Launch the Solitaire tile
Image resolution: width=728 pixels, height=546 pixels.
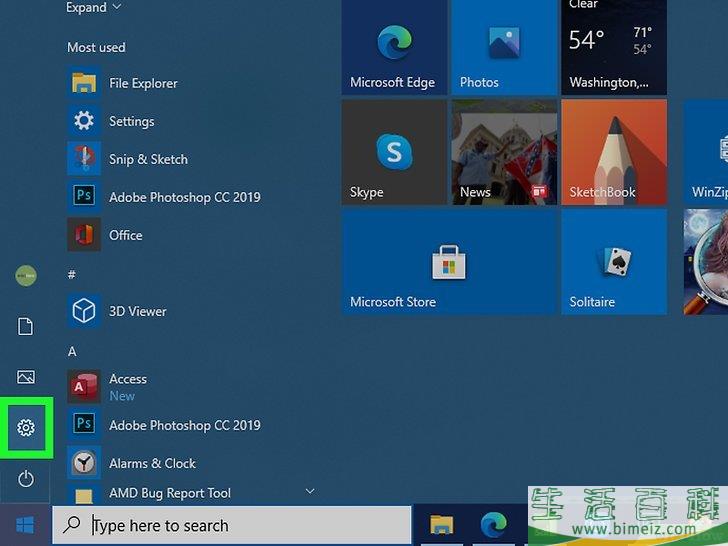(612, 262)
